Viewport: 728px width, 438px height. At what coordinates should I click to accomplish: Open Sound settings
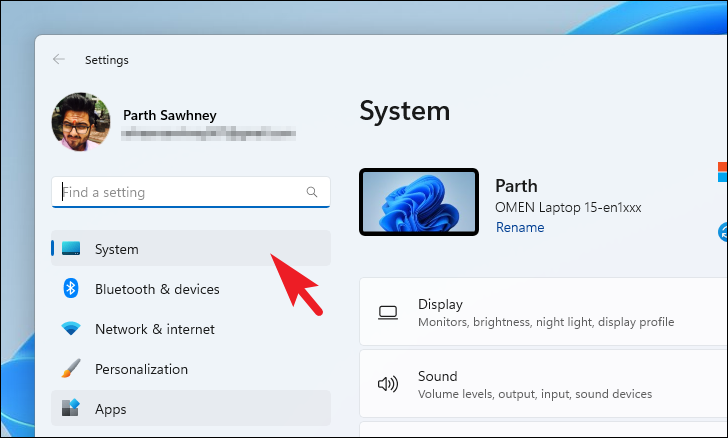(544, 384)
